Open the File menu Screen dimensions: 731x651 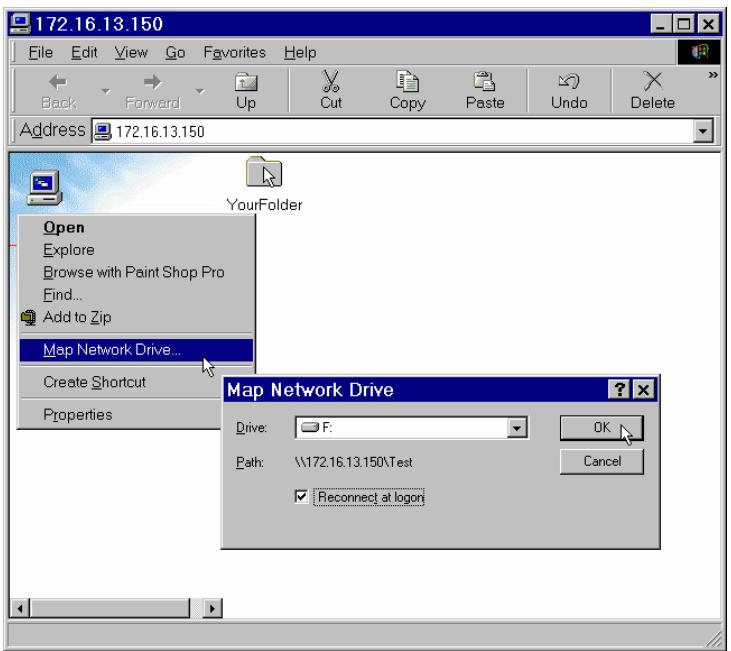pyautogui.click(x=40, y=52)
